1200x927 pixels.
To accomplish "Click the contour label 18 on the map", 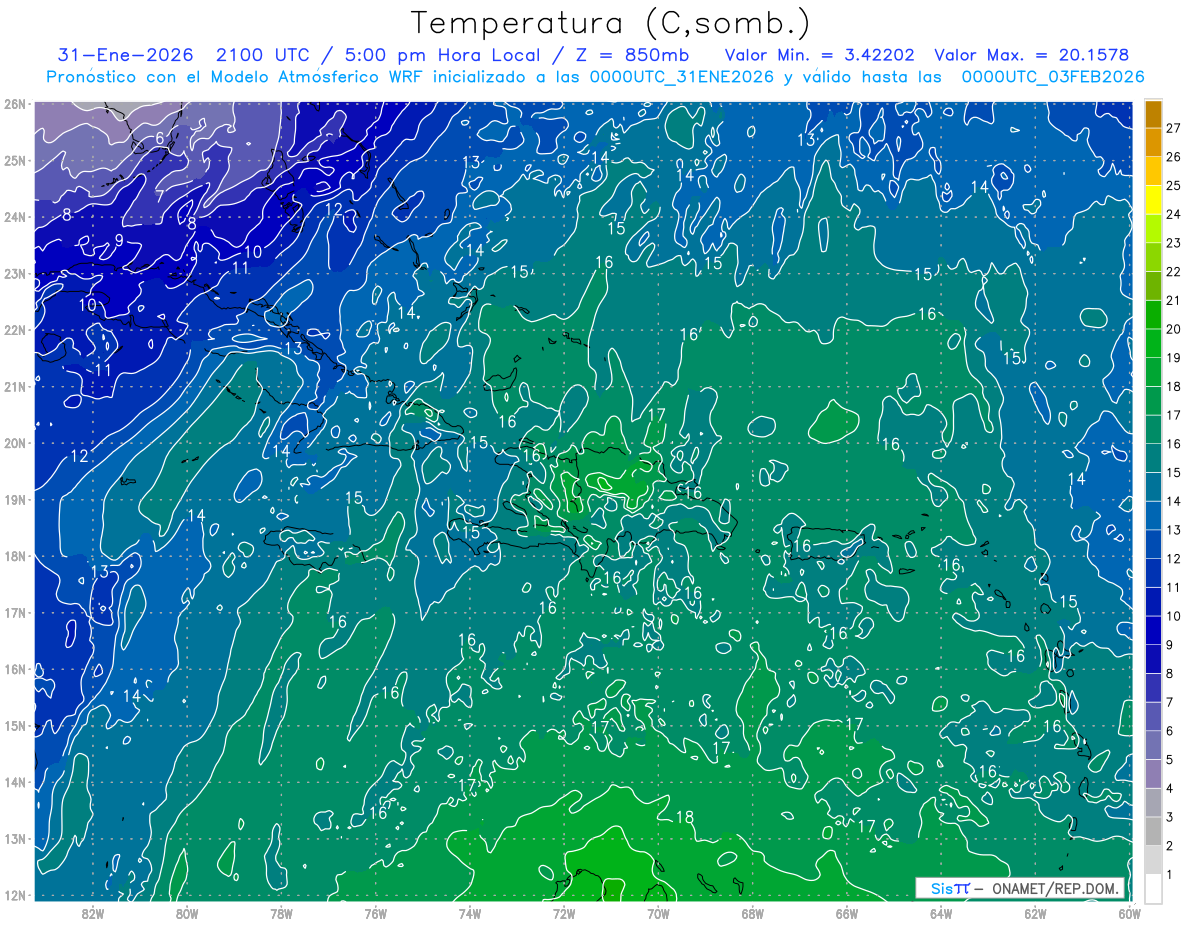I will [x=684, y=817].
